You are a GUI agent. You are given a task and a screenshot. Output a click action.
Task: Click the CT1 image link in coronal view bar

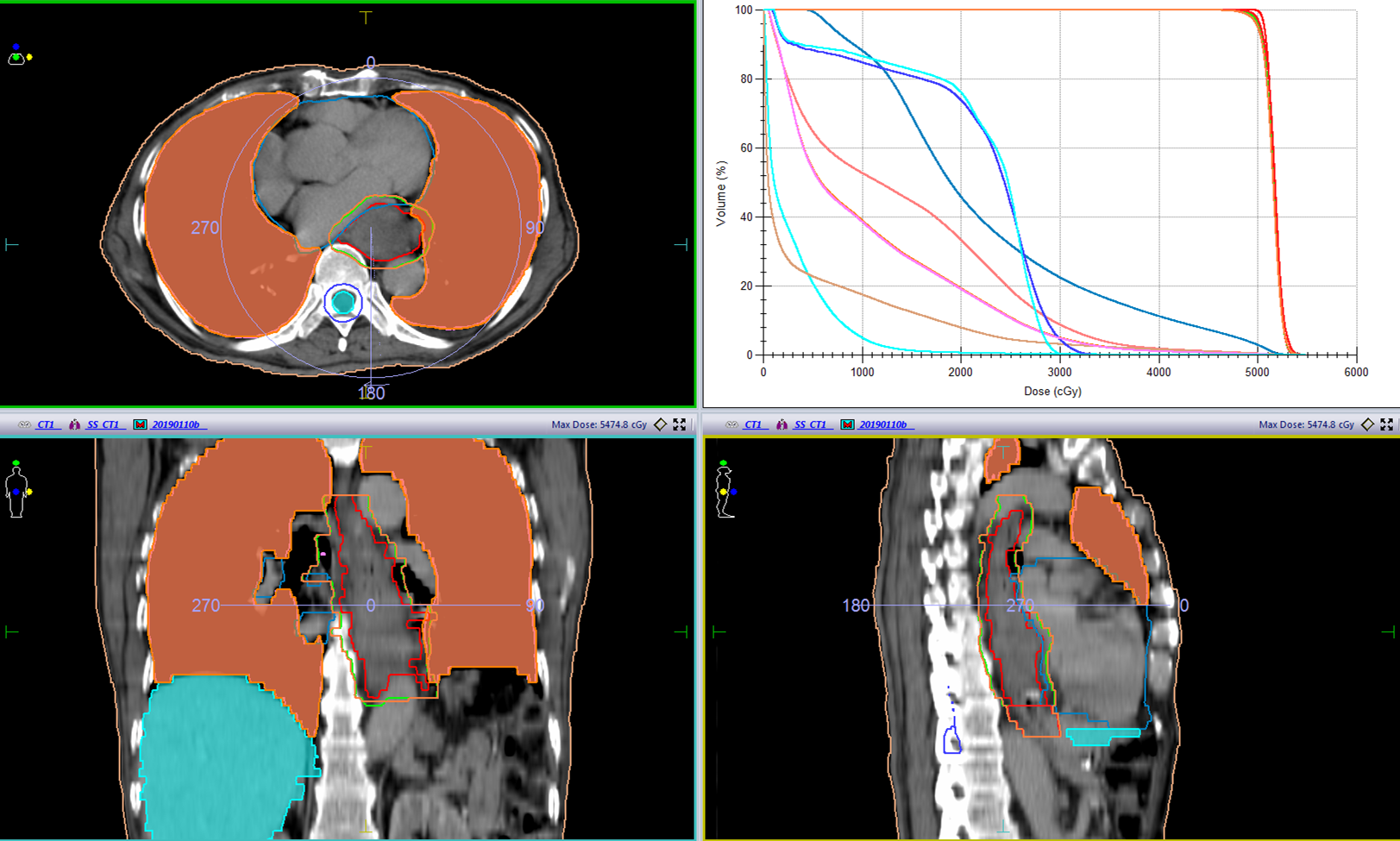pyautogui.click(x=46, y=424)
